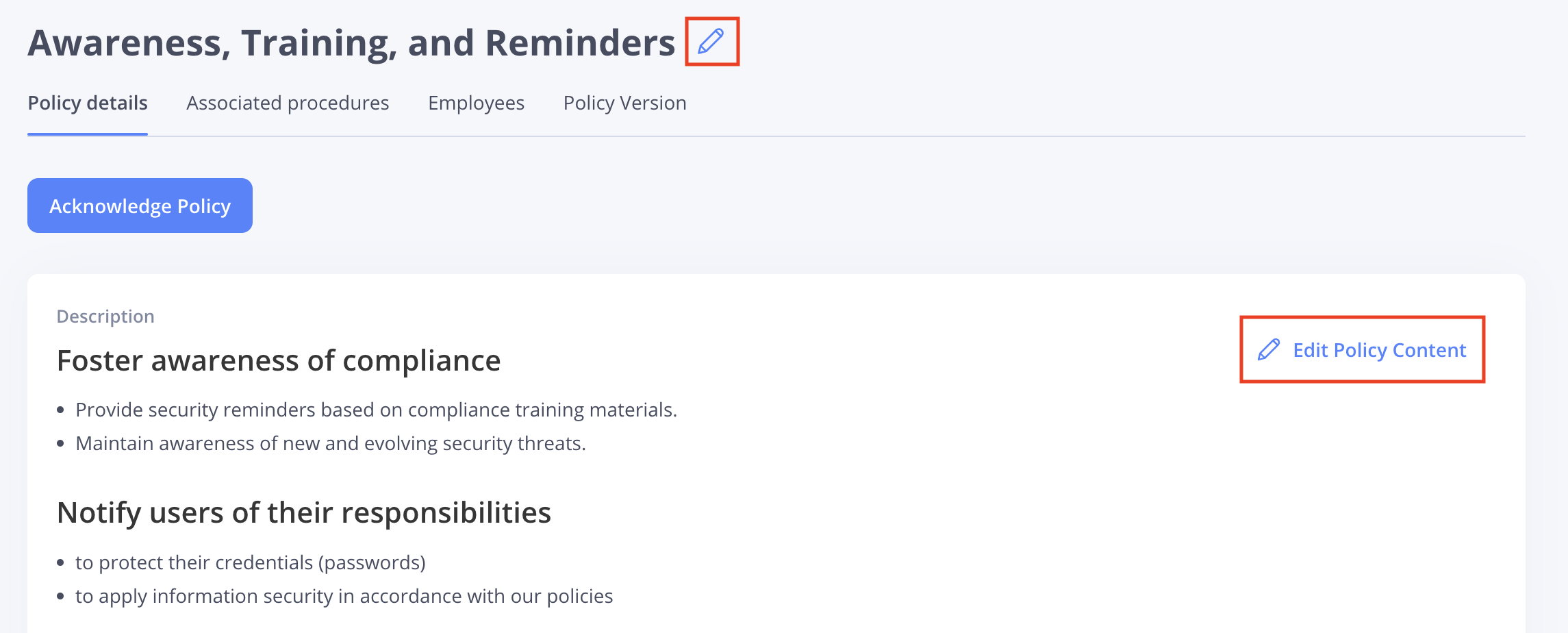The width and height of the screenshot is (1568, 633).
Task: View the Policy Version tab
Action: click(624, 103)
